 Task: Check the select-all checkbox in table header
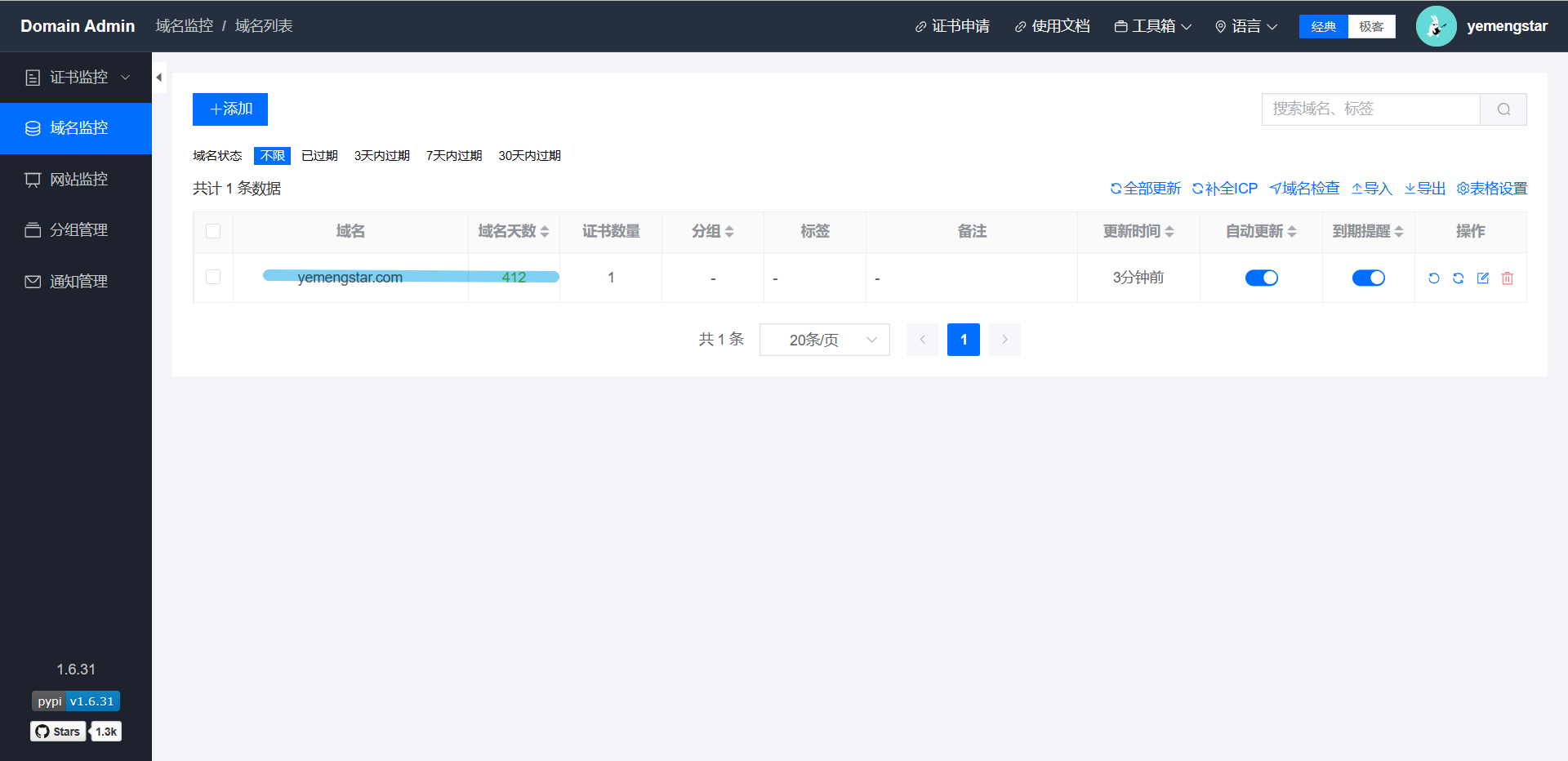213,232
